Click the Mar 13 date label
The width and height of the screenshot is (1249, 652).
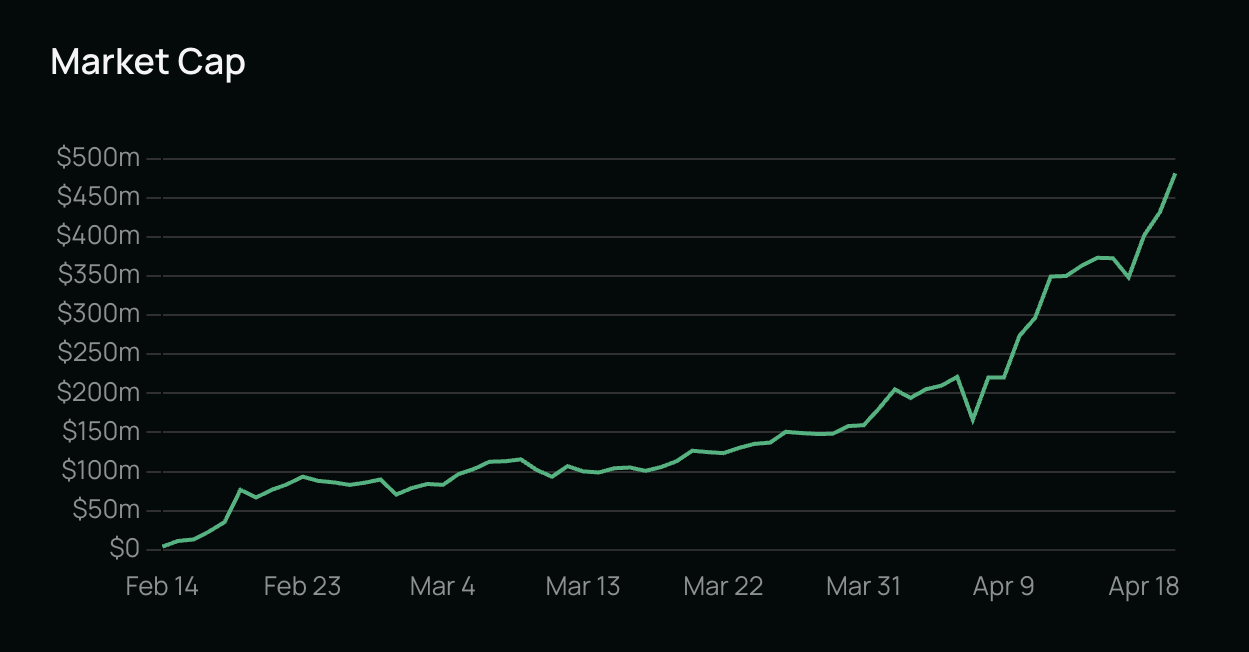(582, 586)
